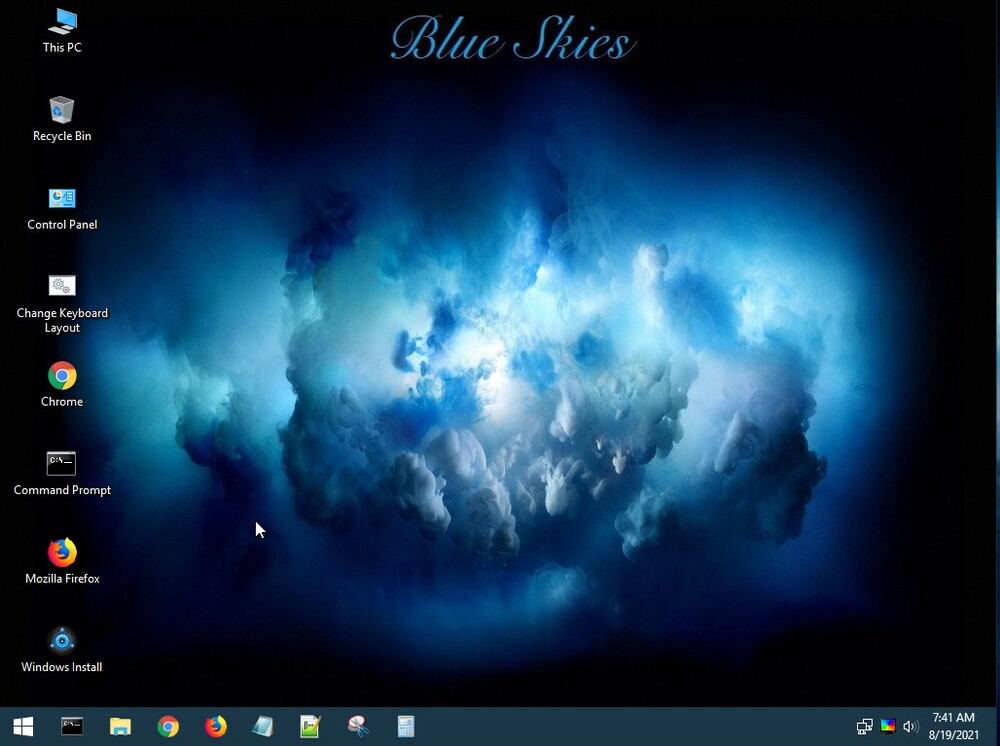Click the network tray icon
Image resolution: width=1000 pixels, height=746 pixels.
[x=864, y=726]
